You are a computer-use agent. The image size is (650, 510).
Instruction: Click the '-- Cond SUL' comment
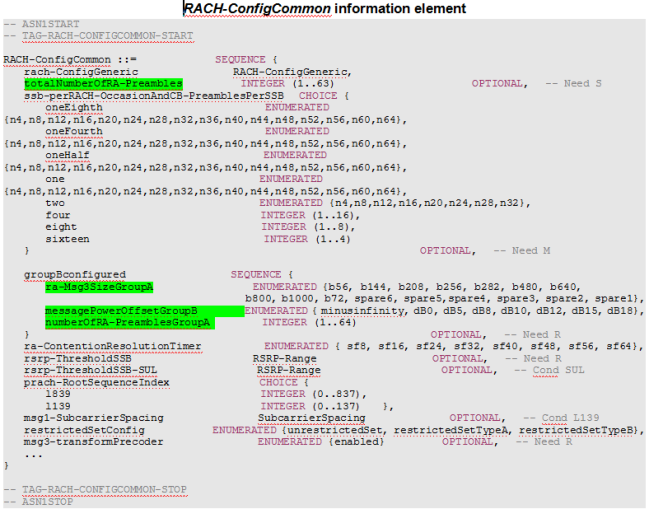click(x=549, y=370)
